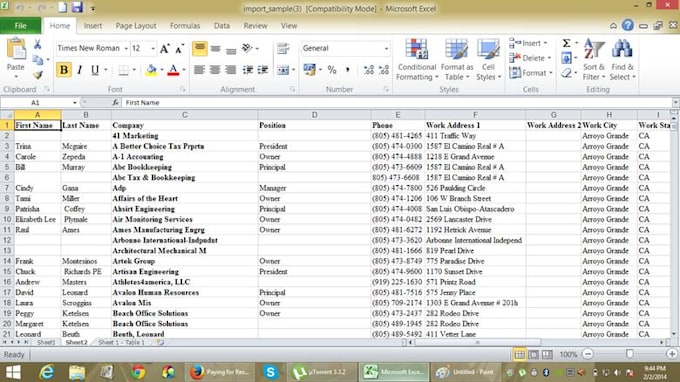The height and width of the screenshot is (382, 680).
Task: Switch to the Review tab
Action: 255,26
